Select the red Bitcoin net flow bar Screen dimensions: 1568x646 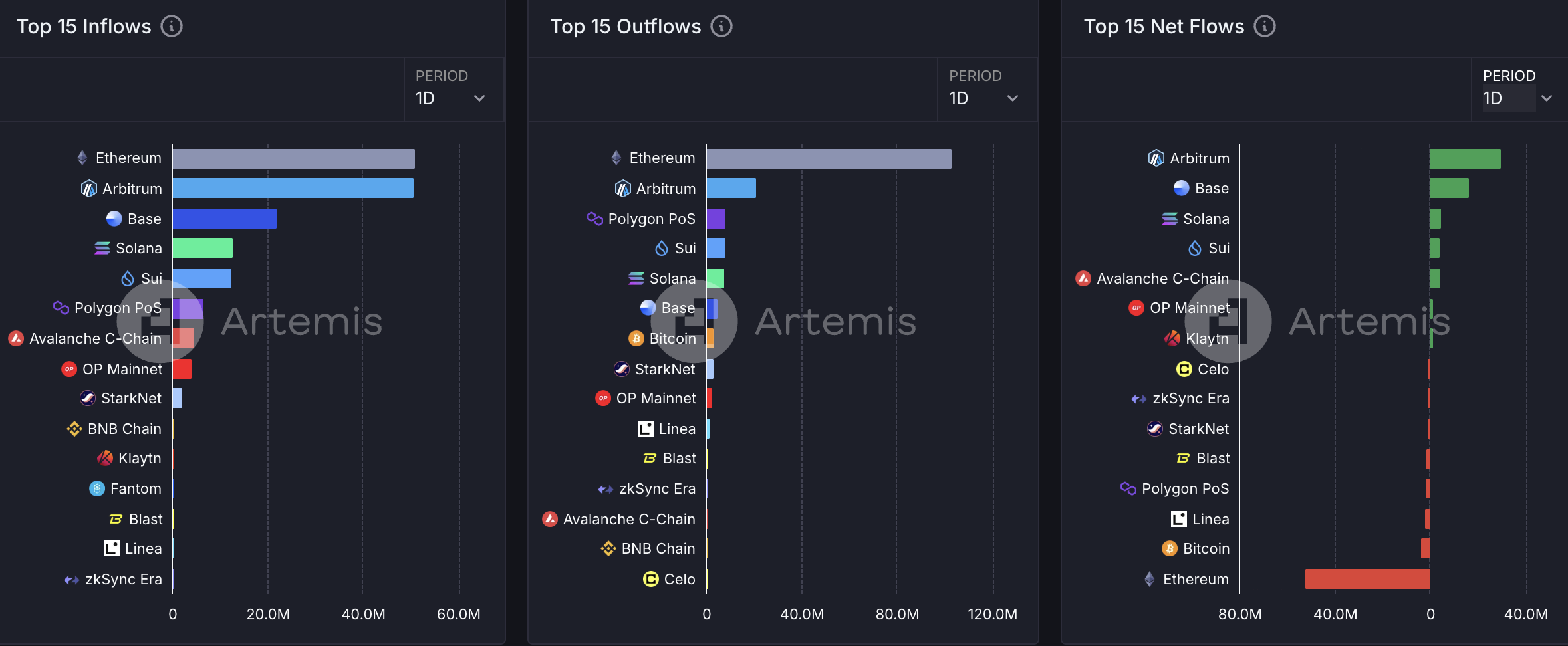click(x=1426, y=548)
